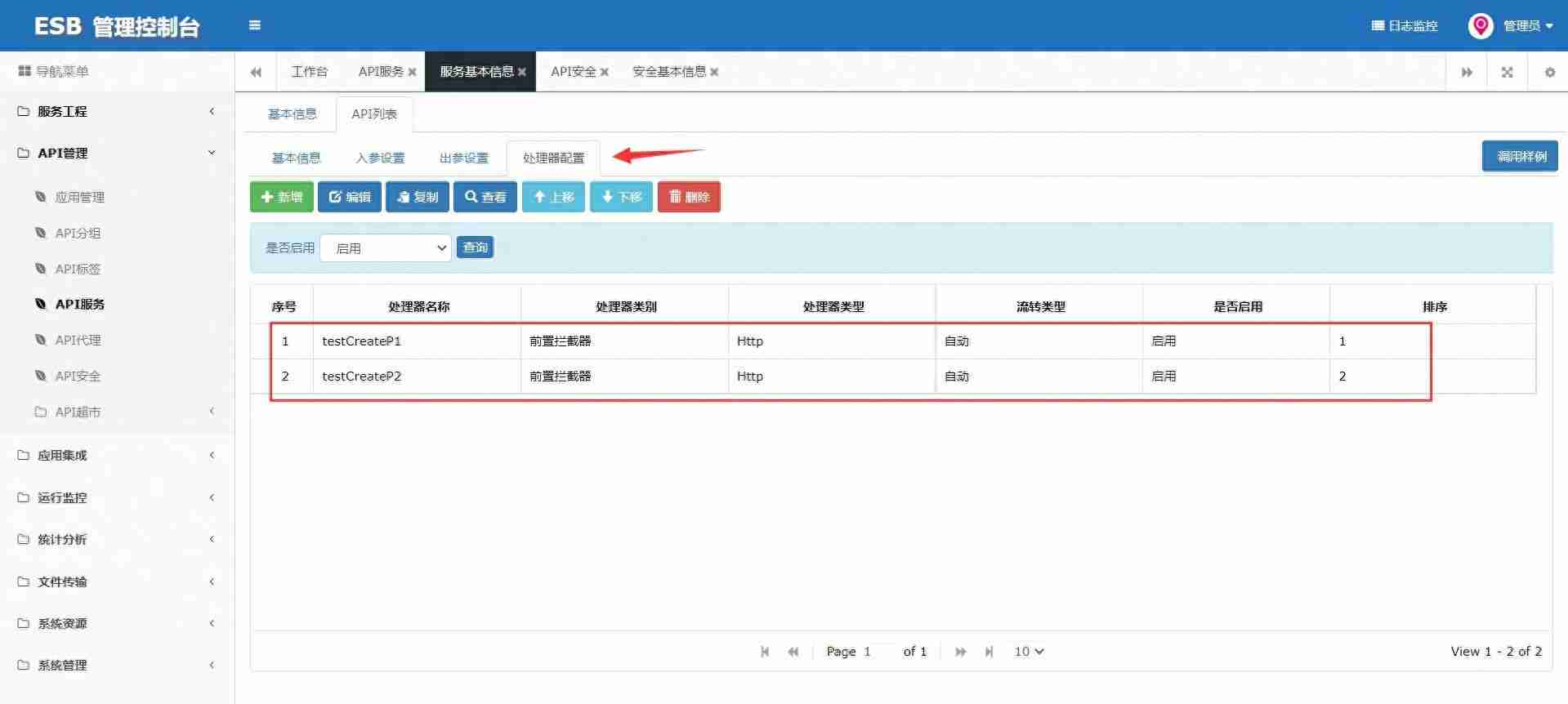Go to previous page icon
This screenshot has width=1568, height=704.
pos(793,652)
